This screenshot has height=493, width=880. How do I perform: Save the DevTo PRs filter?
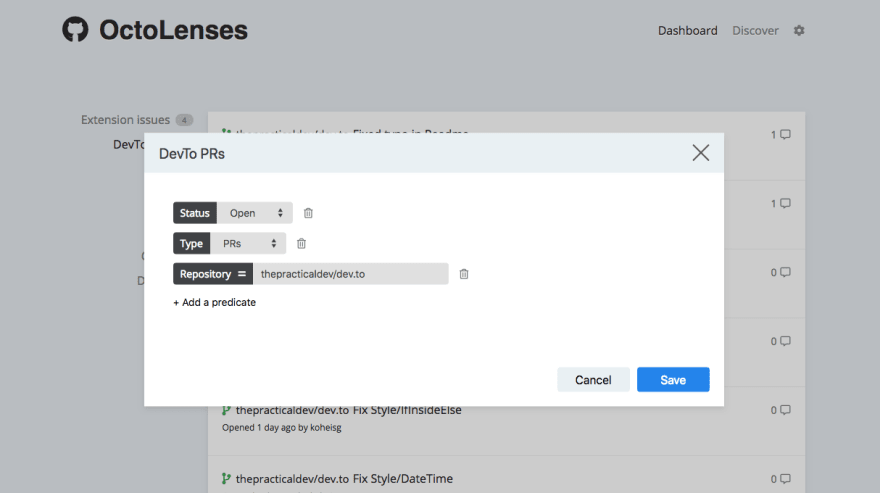tap(673, 380)
